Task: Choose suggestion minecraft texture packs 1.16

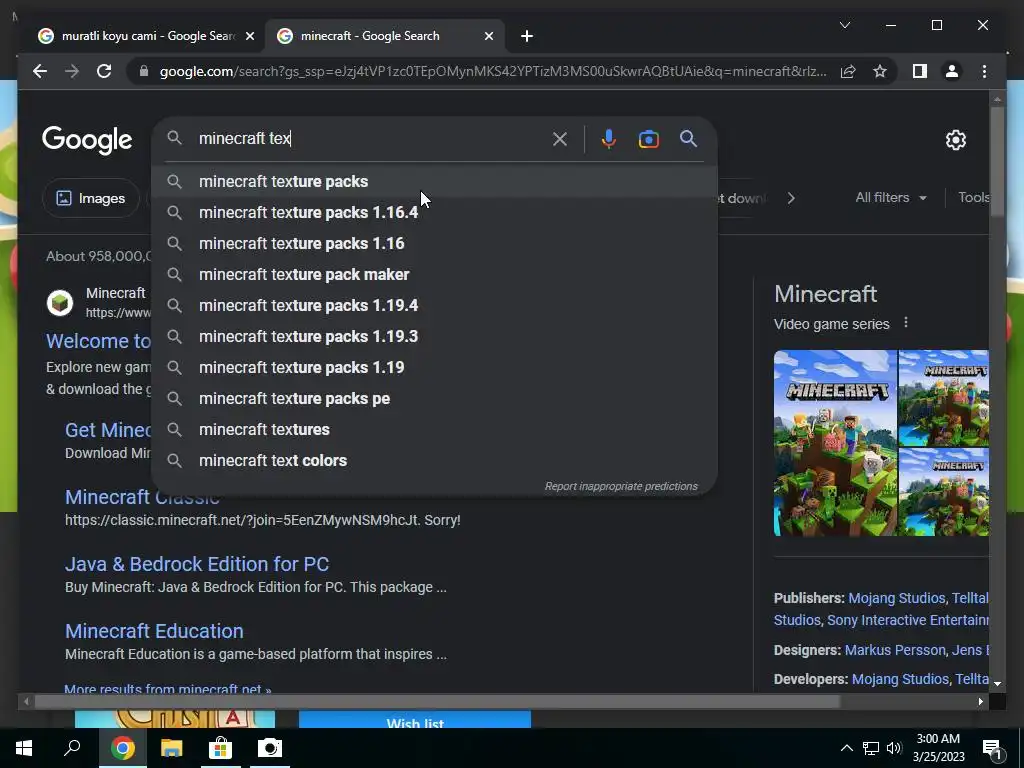Action: tap(434, 244)
